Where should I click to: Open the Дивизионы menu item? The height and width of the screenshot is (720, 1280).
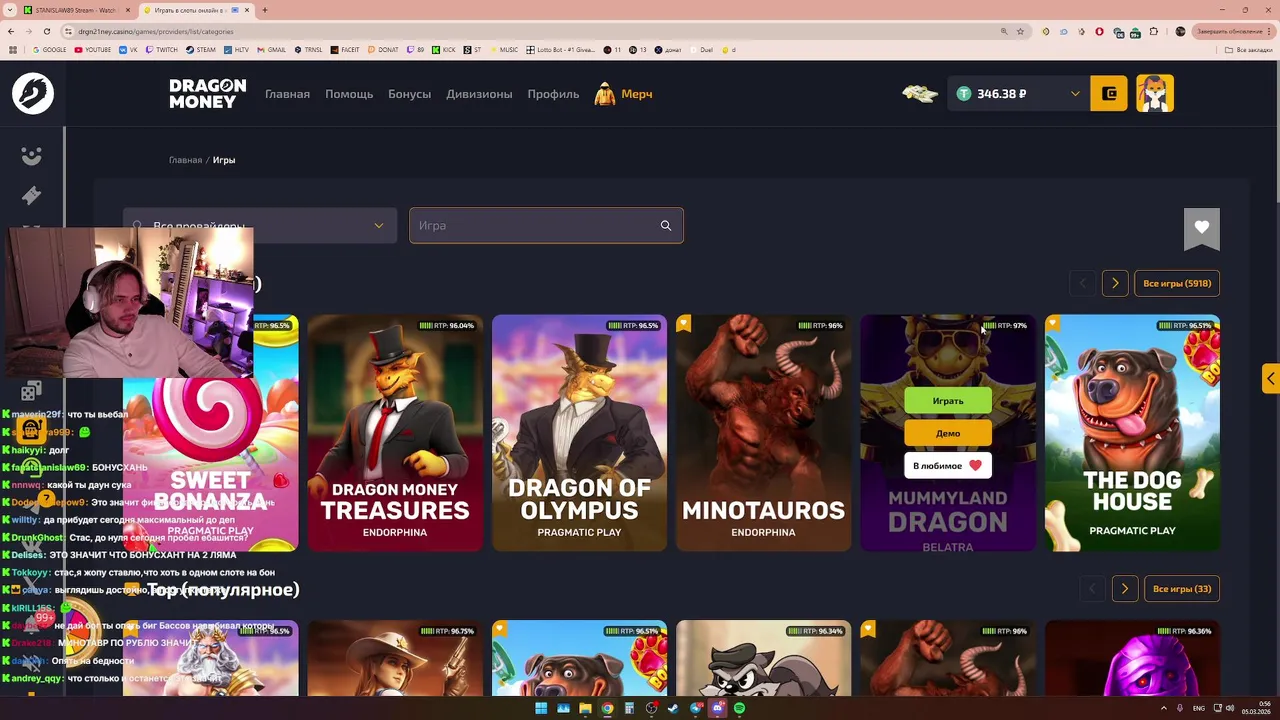pos(479,94)
